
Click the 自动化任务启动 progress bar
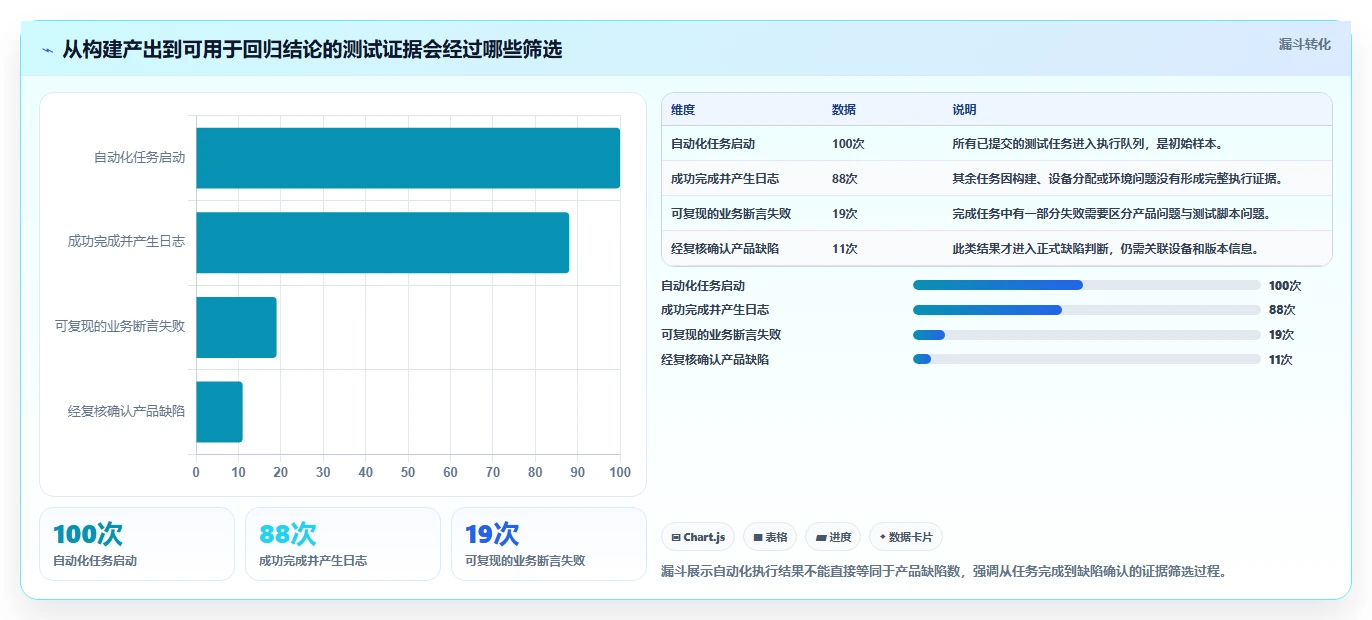coord(1086,285)
